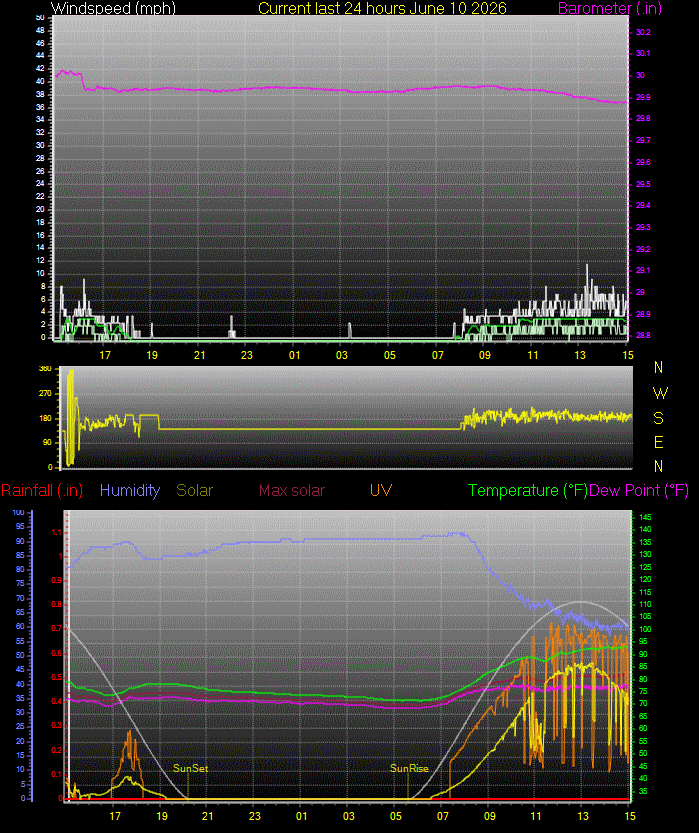Click the 'Current last 24 hours June 10 2026' title
Screen dimensions: 699x833
coord(382,8)
